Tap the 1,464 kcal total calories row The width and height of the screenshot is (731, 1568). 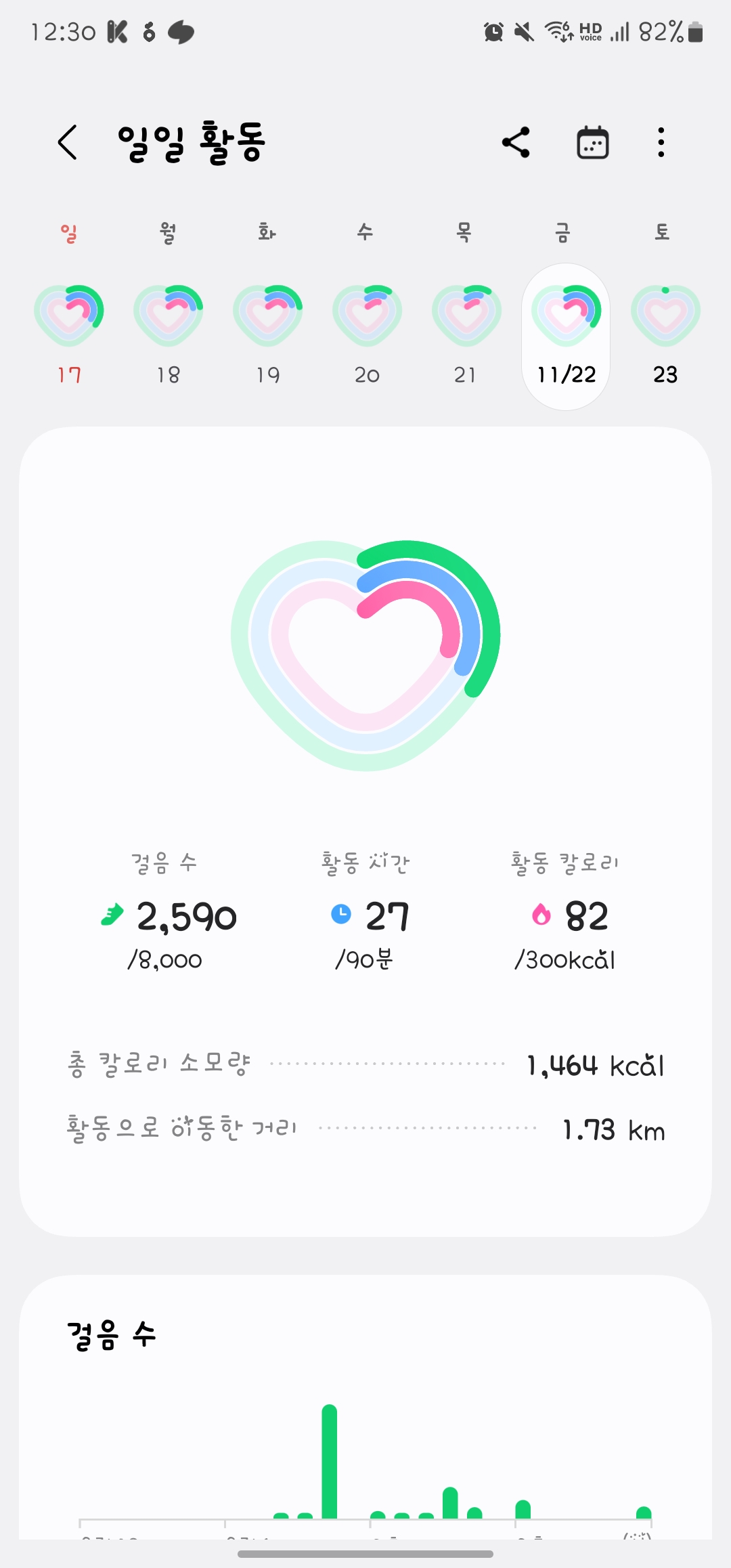click(365, 1065)
